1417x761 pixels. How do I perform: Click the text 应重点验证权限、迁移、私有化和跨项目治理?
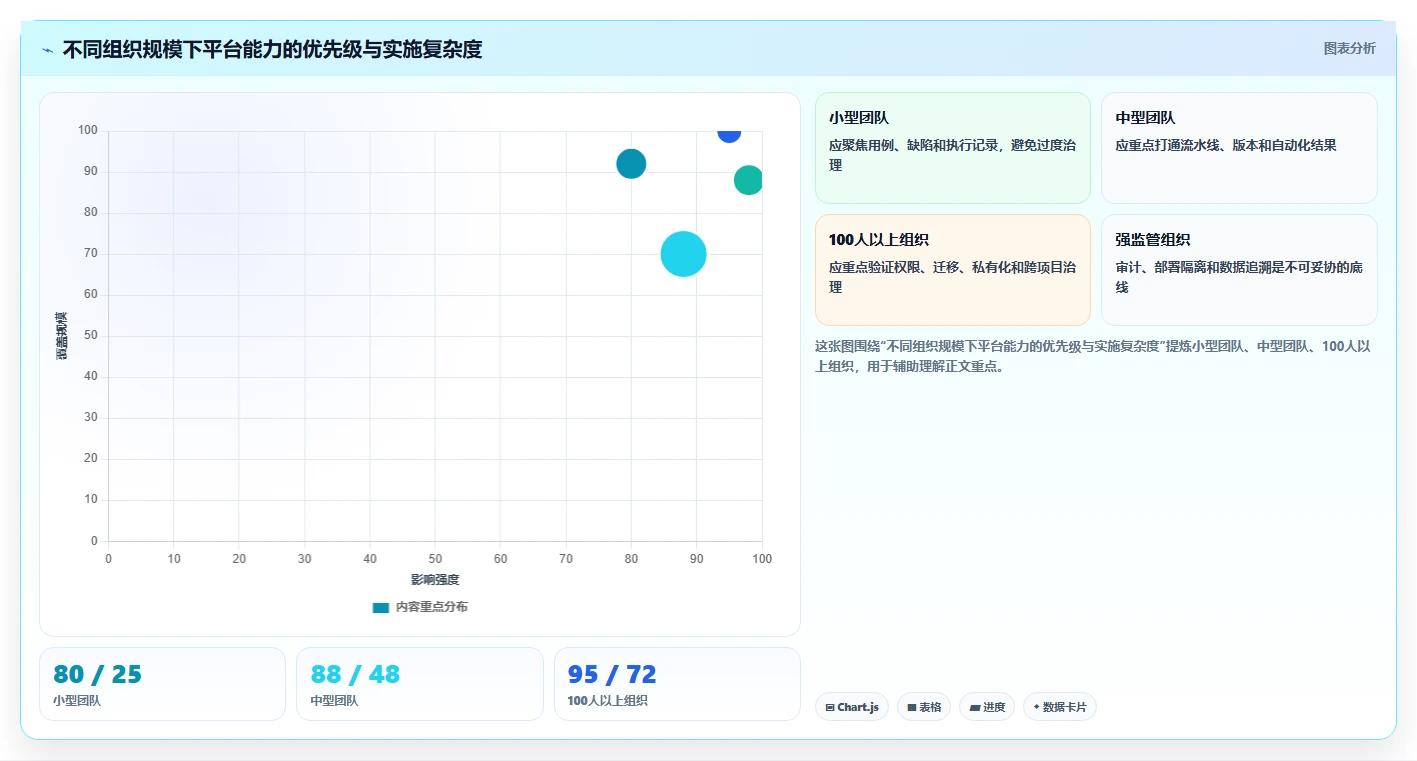[952, 277]
